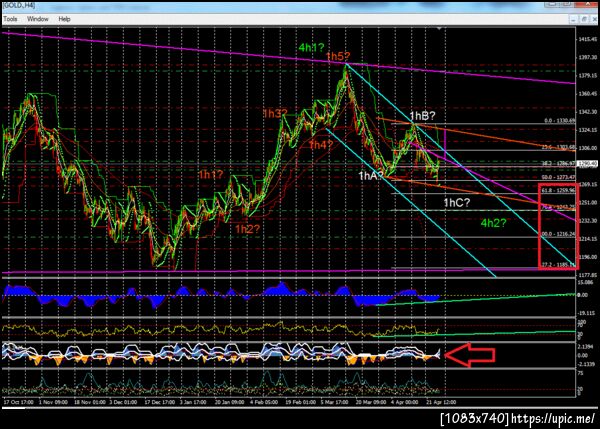The height and width of the screenshot is (429, 600).
Task: Click Fibonacci level '50.0 - 1273.47'
Action: click(x=559, y=177)
